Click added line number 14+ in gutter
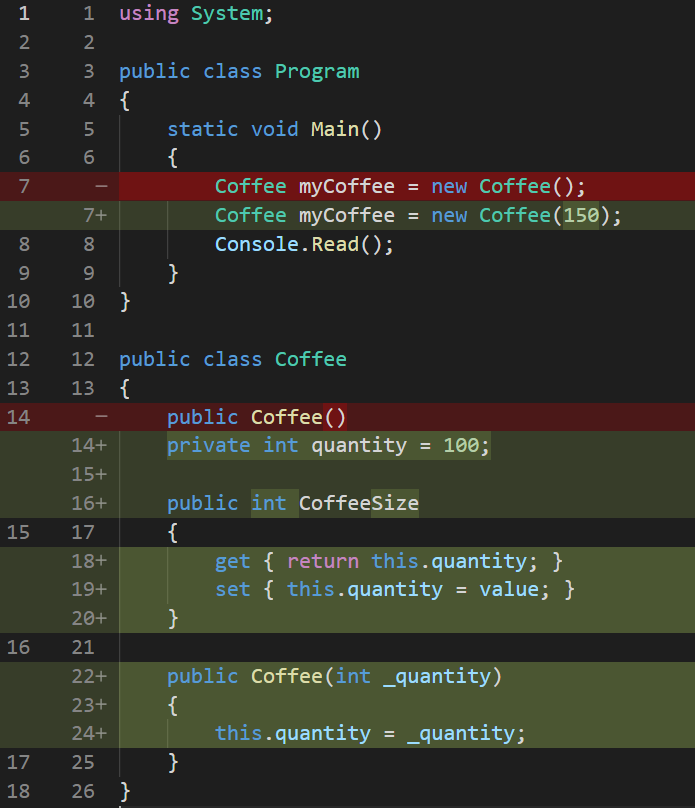 (89, 446)
